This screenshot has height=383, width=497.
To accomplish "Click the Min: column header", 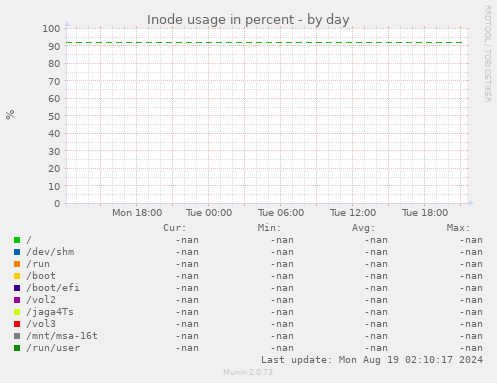I will tap(269, 228).
